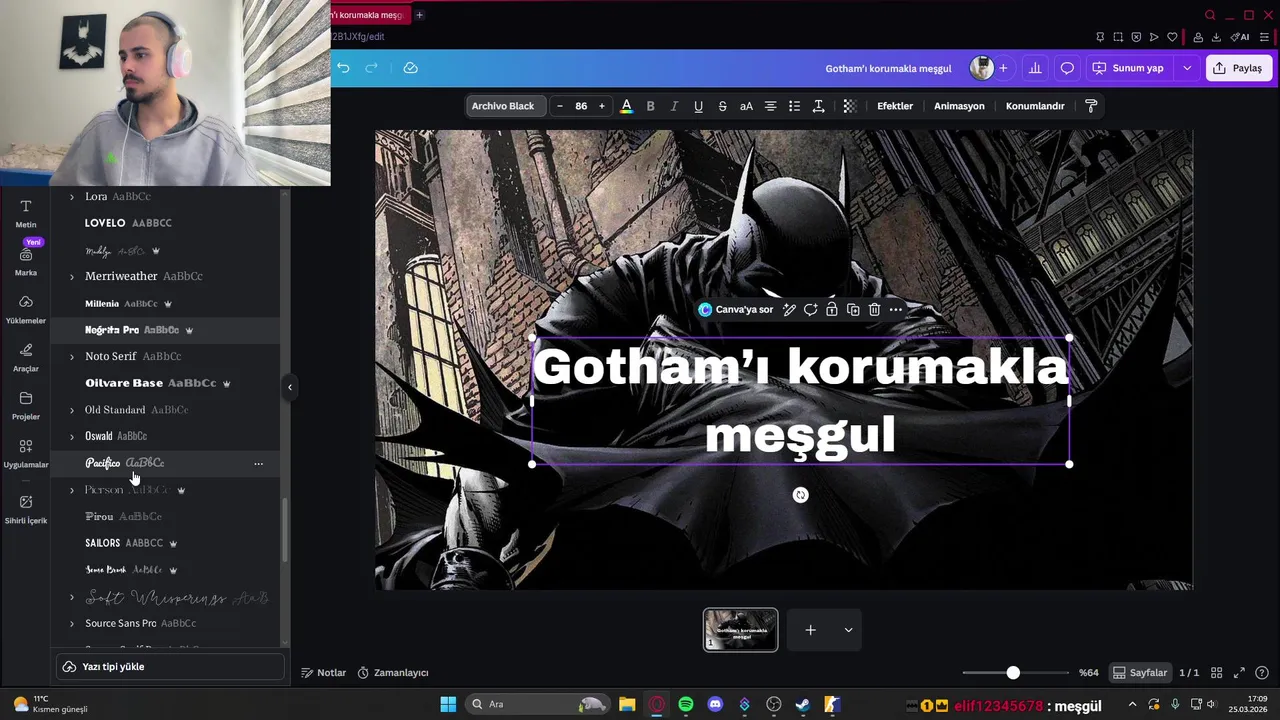This screenshot has height=720, width=1280.
Task: Delete the selected text box
Action: (874, 310)
